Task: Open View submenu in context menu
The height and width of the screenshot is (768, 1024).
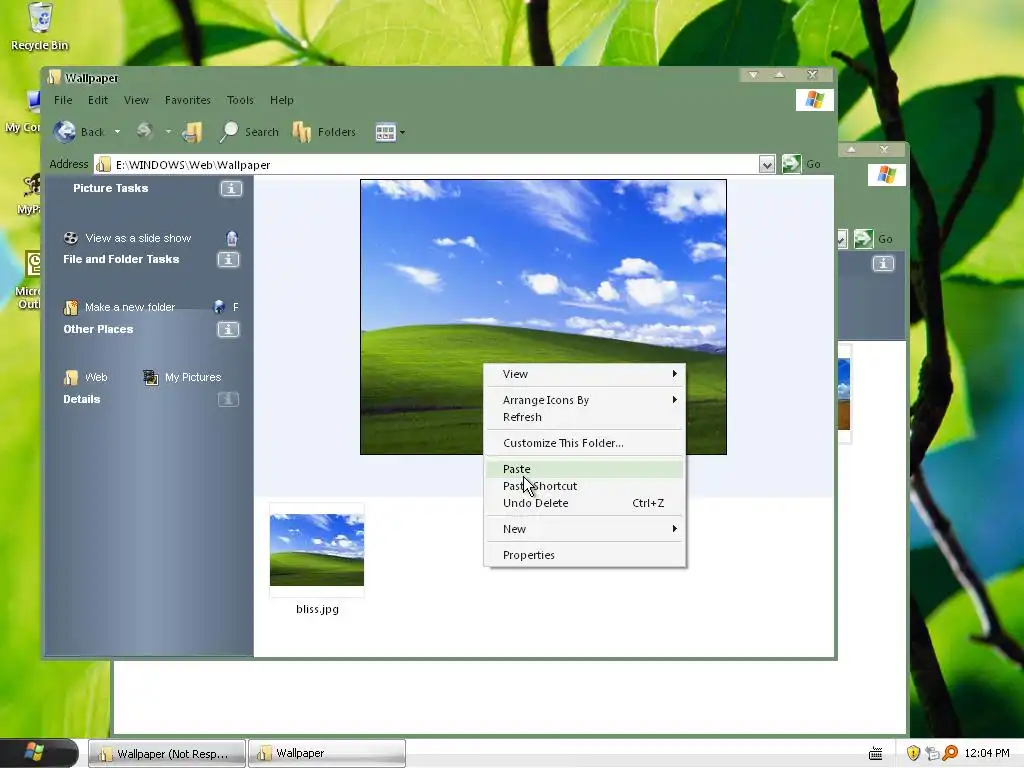Action: (x=584, y=374)
